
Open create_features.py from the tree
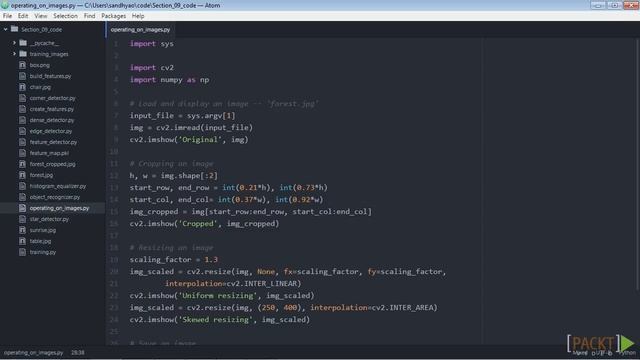point(52,109)
